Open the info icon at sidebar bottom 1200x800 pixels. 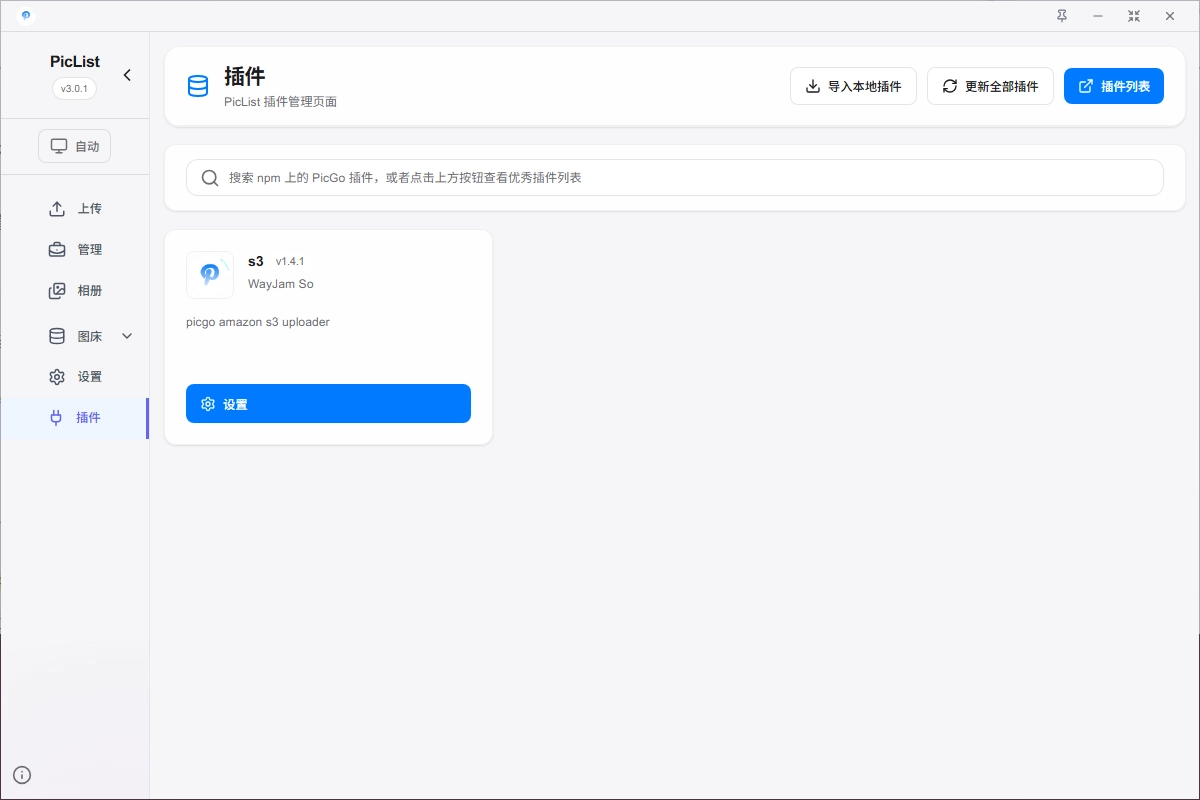pos(22,774)
